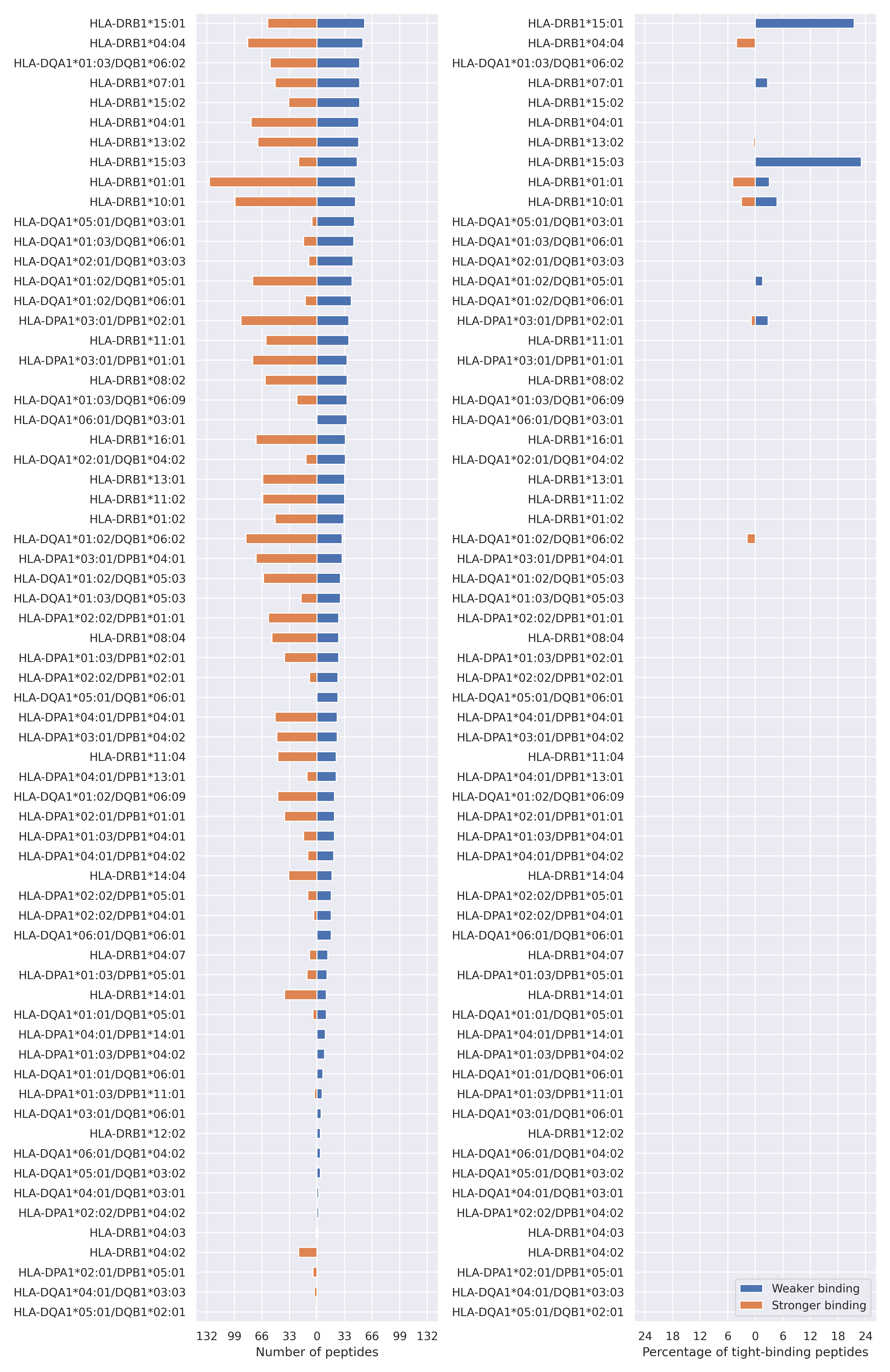The width and height of the screenshot is (890, 1372).
Task: Click the 'Weaker binding' legend text
Action: coord(815,1288)
